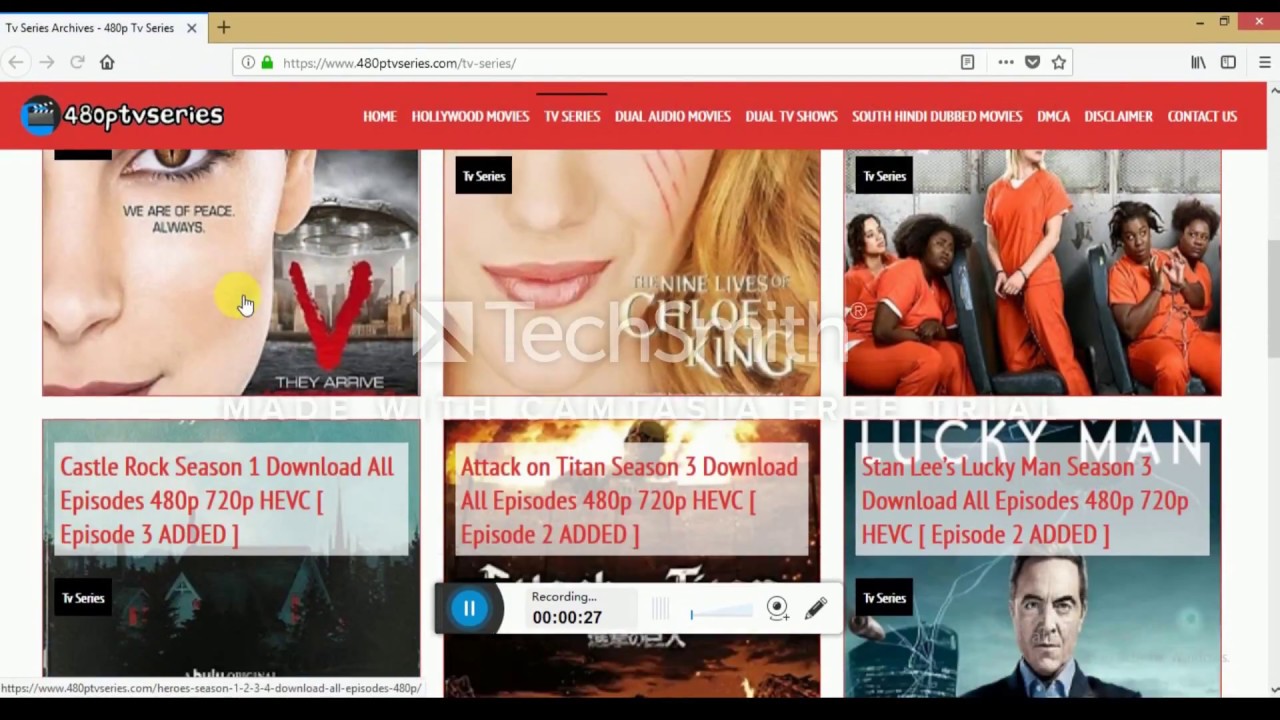Open HOLLYWOOD MOVIES menu item
This screenshot has height=720, width=1280.
(x=470, y=116)
